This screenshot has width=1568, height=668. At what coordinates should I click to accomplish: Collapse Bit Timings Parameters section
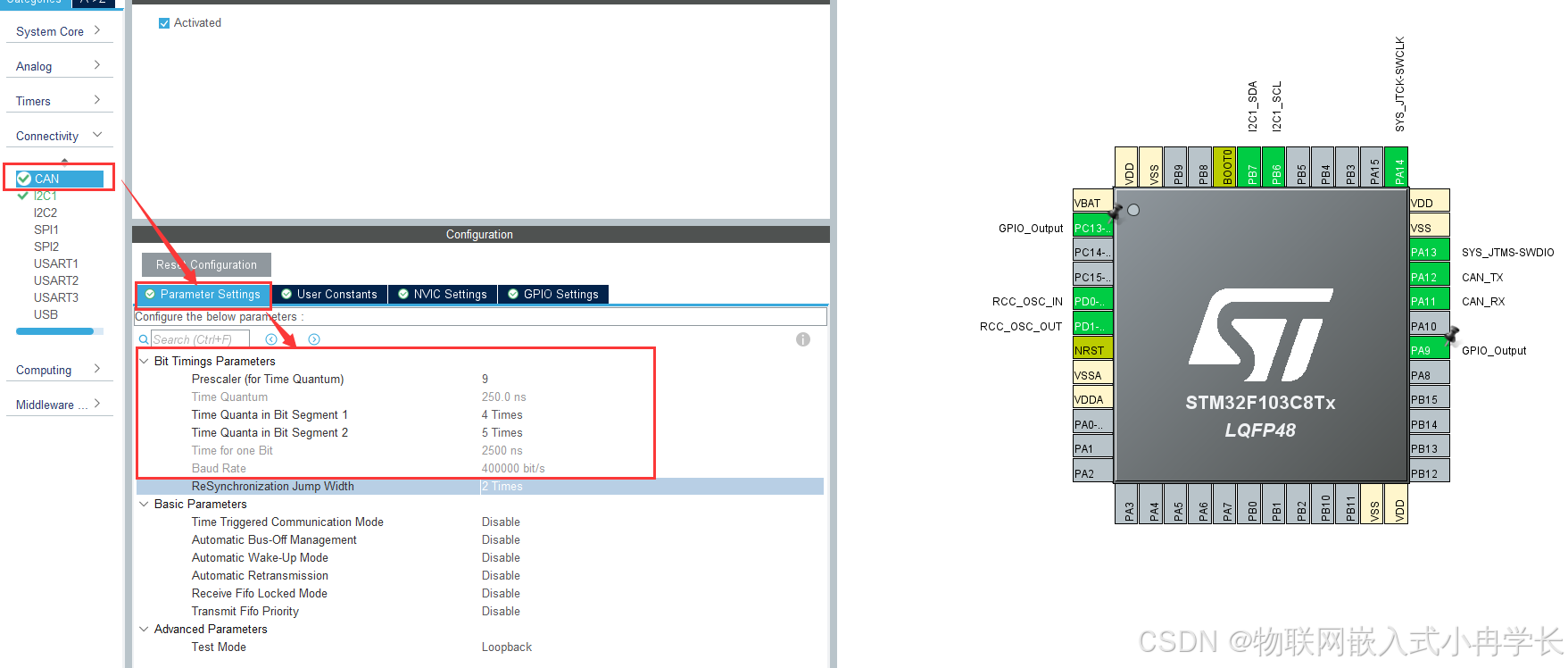(x=144, y=361)
